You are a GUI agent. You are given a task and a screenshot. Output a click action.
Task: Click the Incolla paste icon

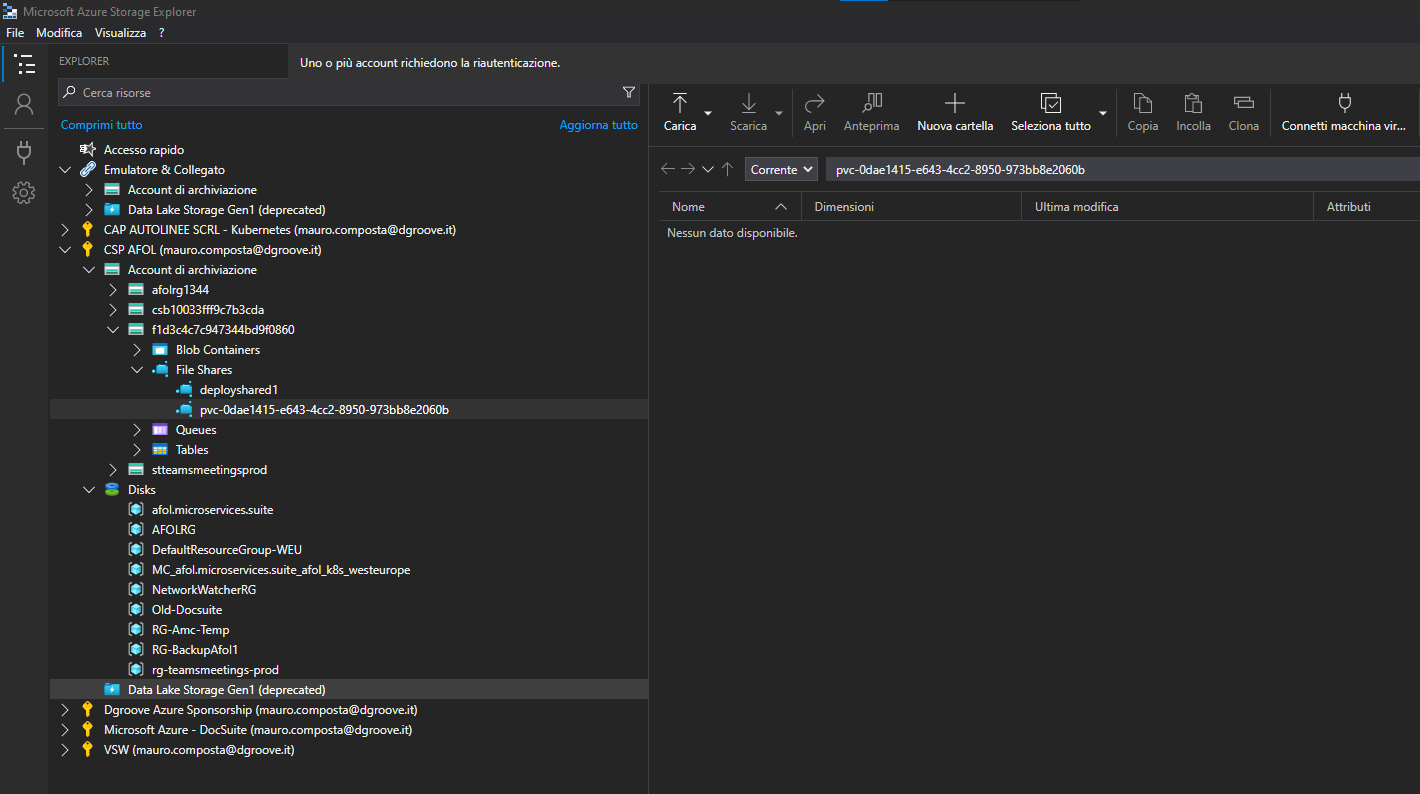pos(1193,112)
